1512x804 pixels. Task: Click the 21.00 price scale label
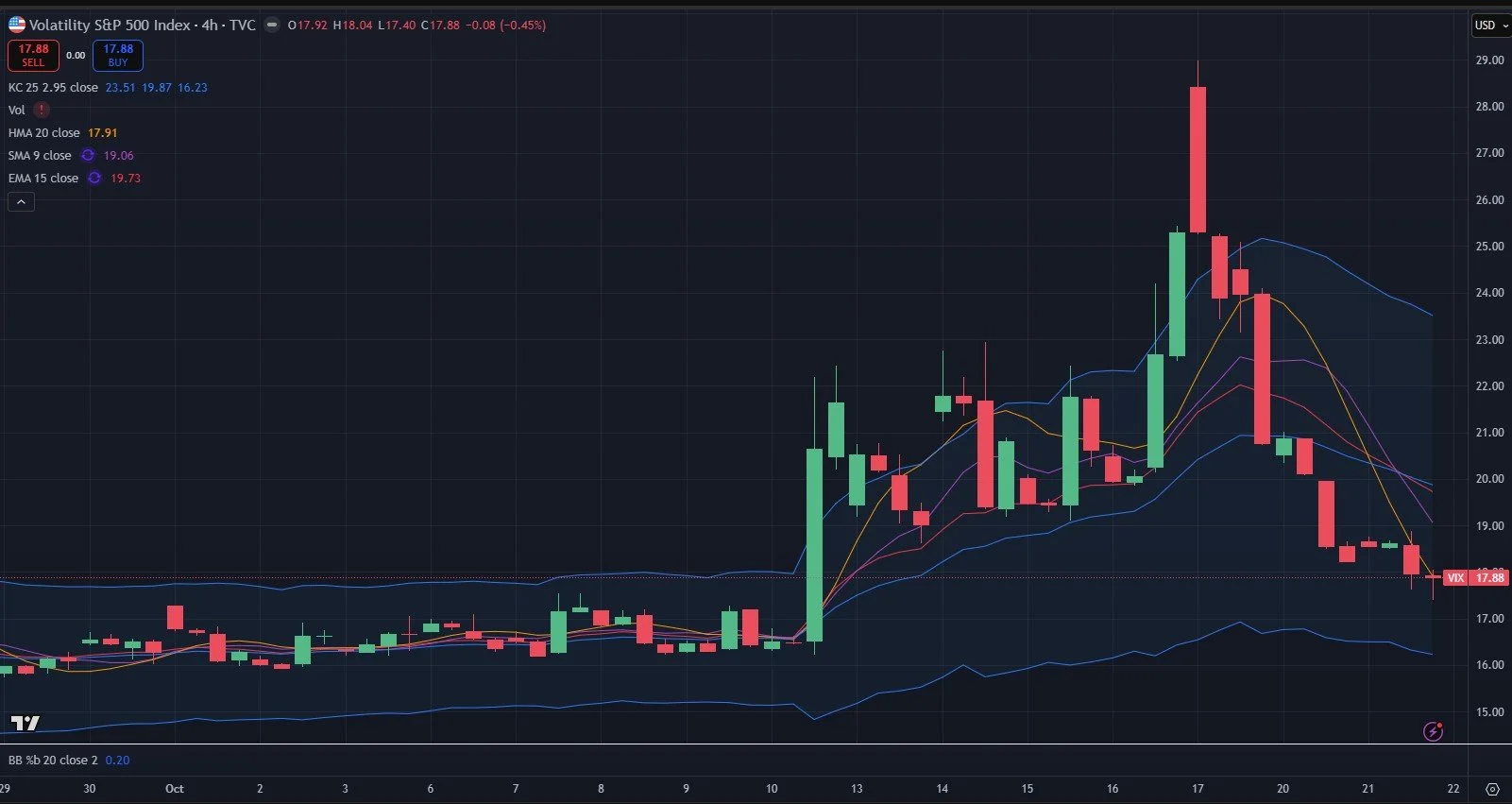tap(1490, 432)
